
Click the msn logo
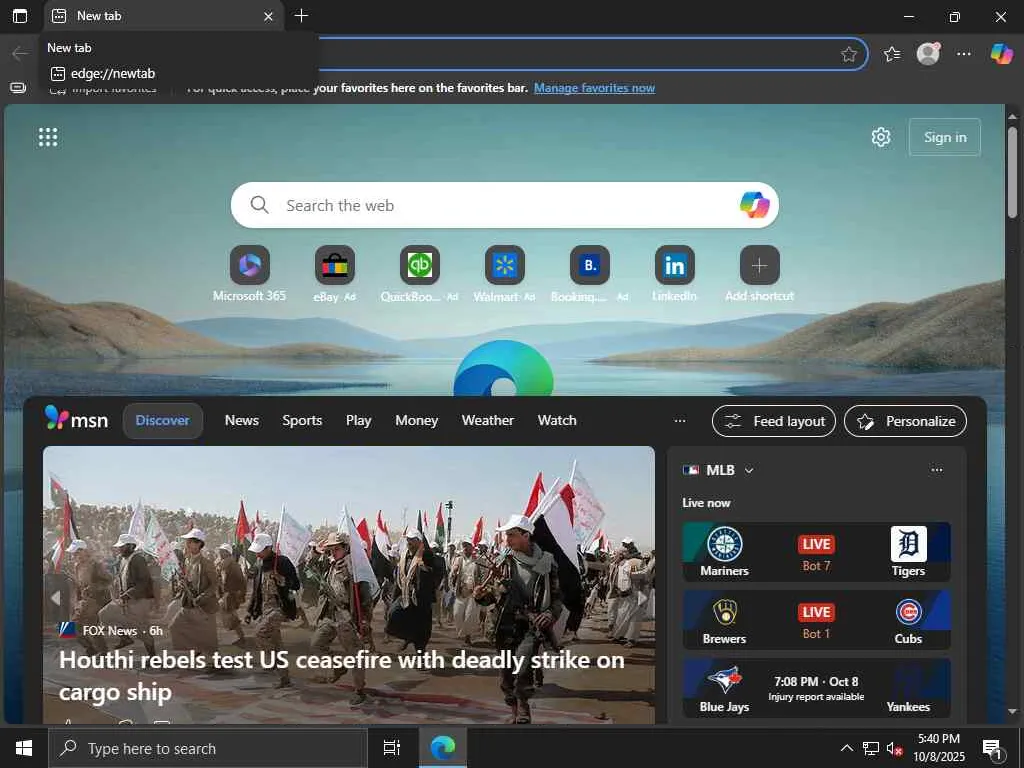click(x=76, y=419)
